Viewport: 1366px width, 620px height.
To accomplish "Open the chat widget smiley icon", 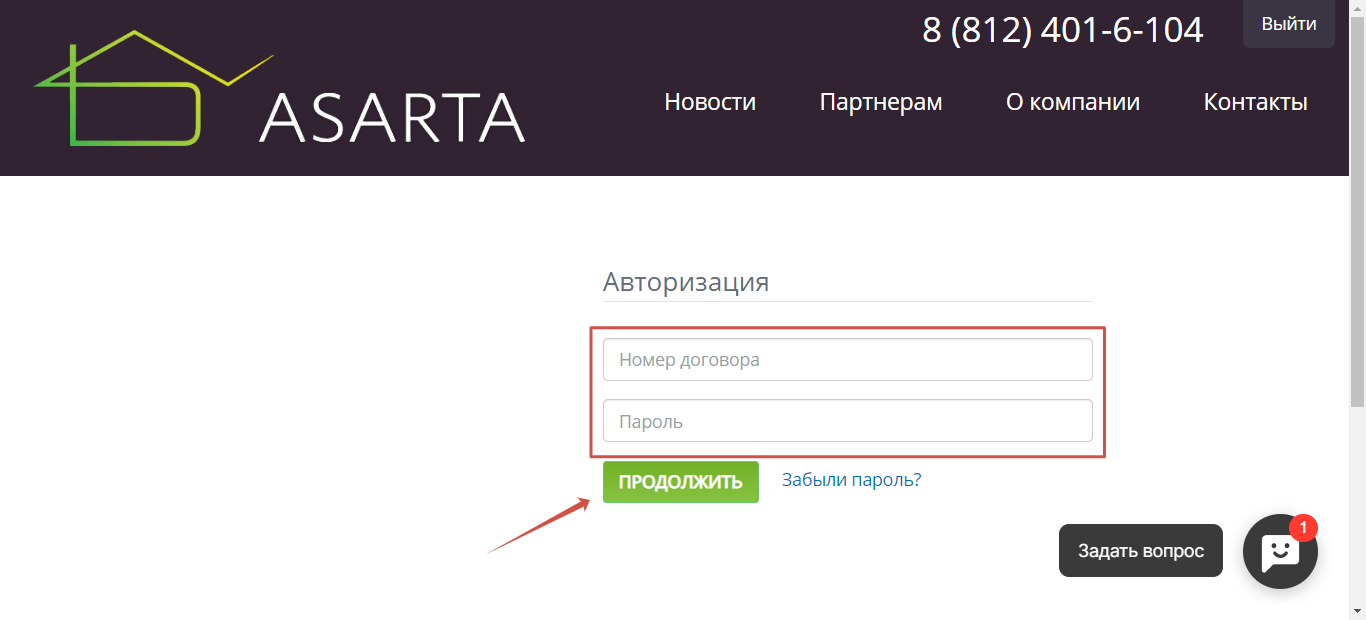I will pyautogui.click(x=1279, y=551).
